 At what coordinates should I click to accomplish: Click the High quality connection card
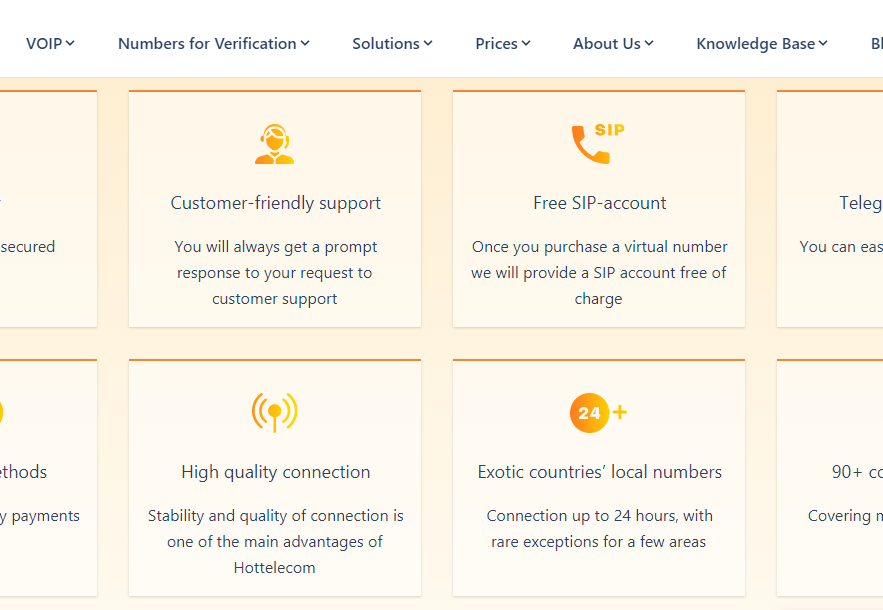click(275, 471)
